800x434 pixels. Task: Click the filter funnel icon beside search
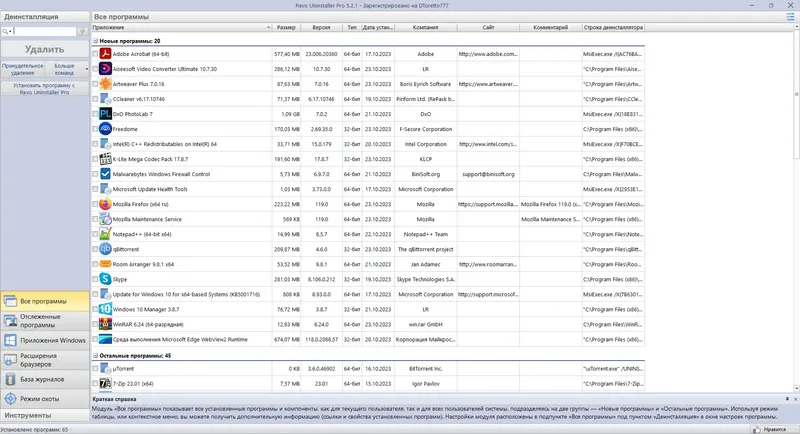(82, 32)
